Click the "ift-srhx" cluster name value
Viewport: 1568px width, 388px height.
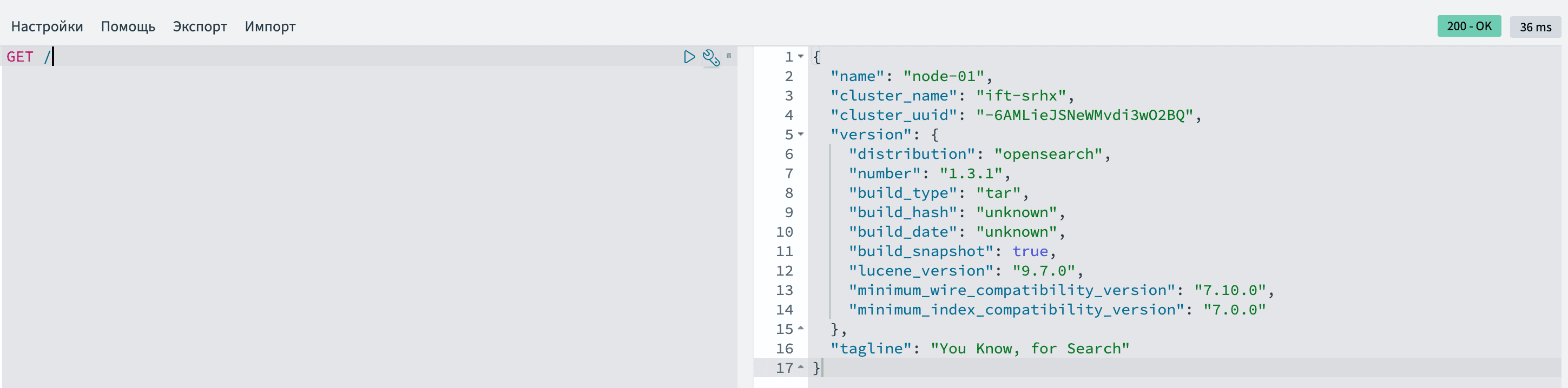point(1021,96)
